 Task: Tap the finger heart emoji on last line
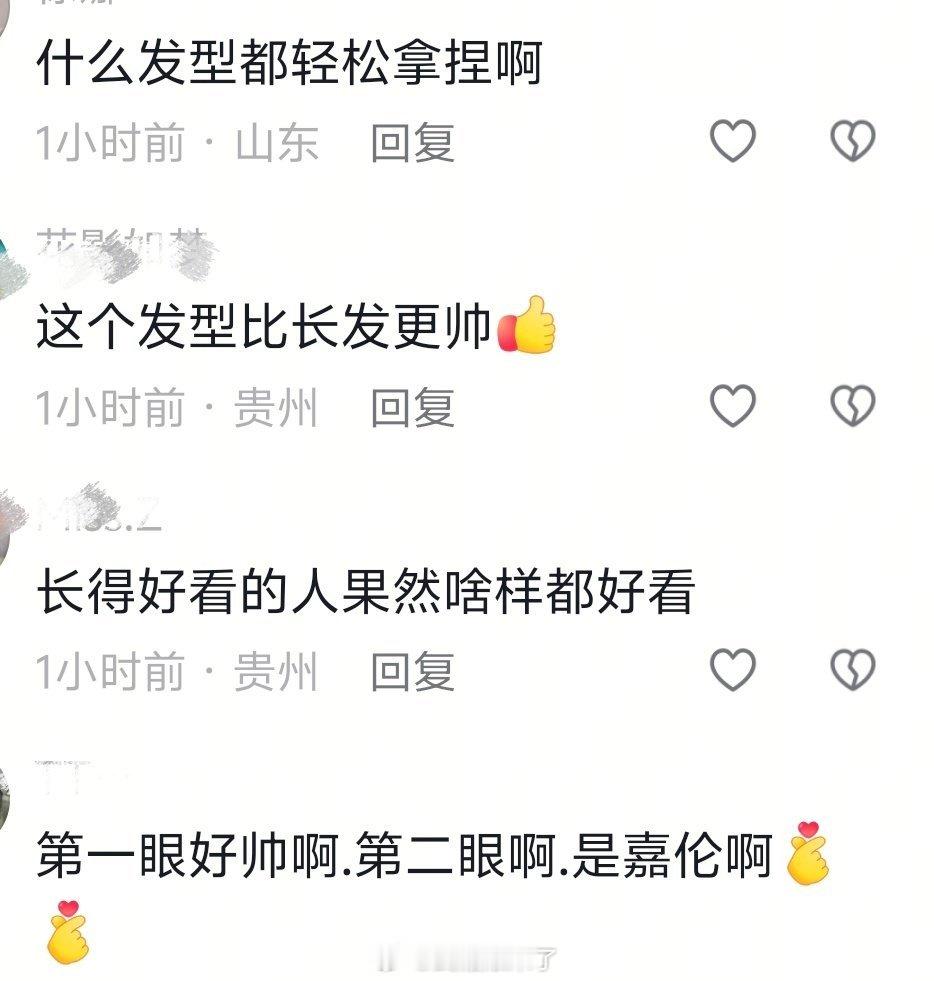tap(68, 932)
